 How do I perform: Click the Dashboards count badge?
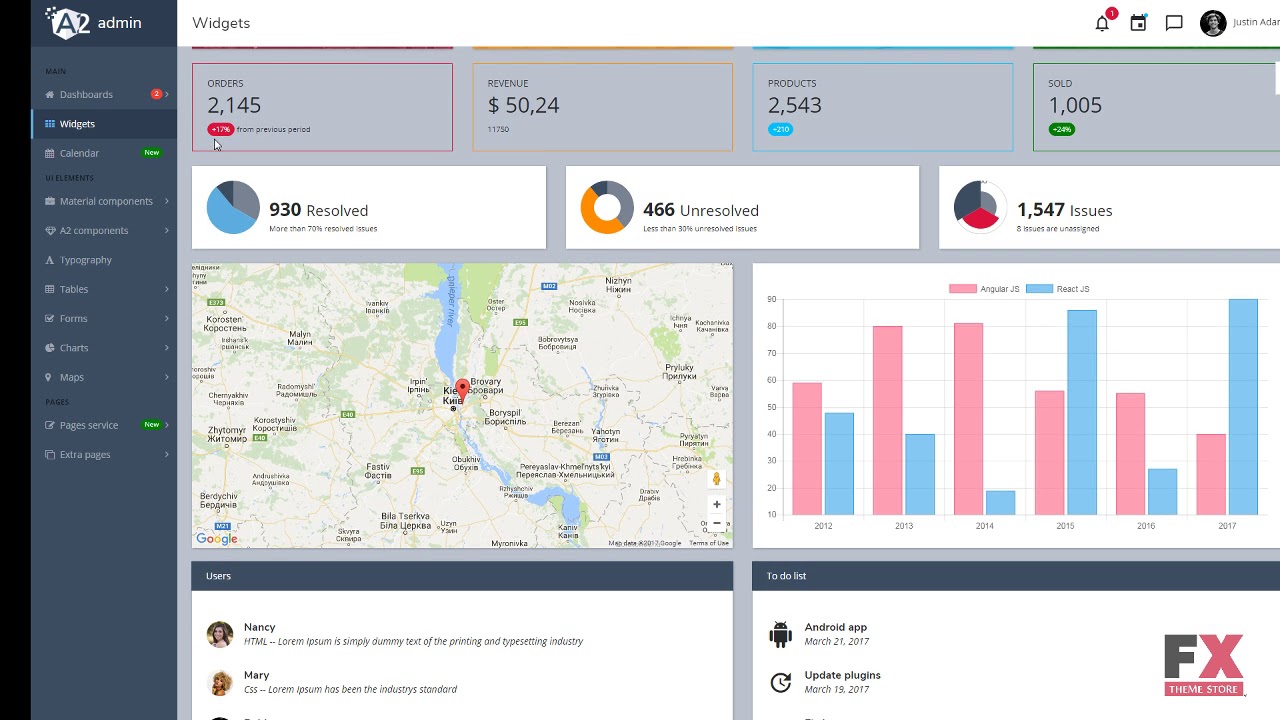coord(156,94)
